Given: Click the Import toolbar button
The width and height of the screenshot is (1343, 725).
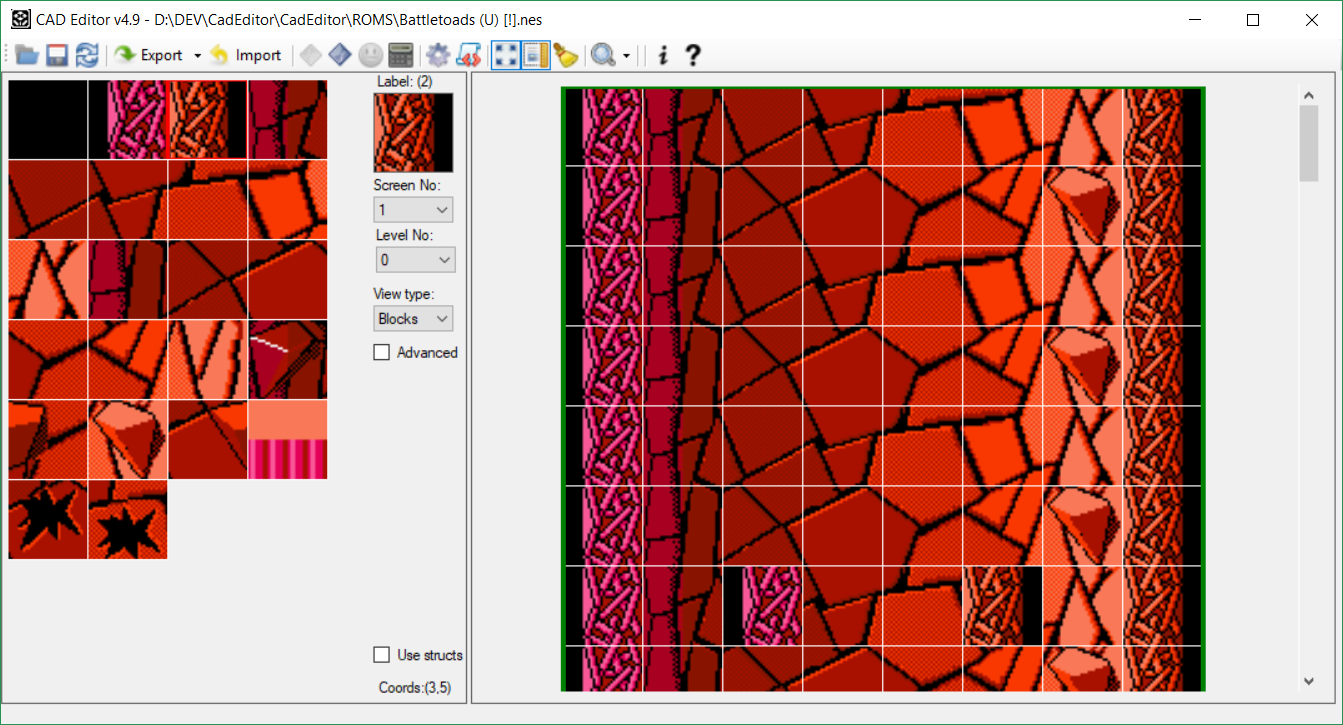Looking at the screenshot, I should point(246,55).
